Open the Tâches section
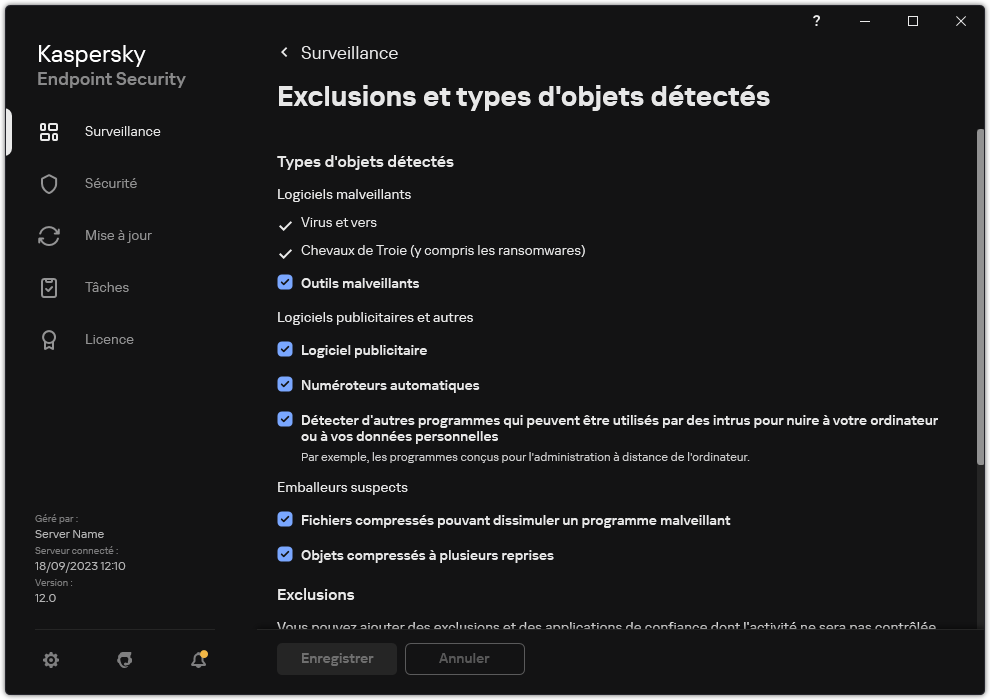 [48, 287]
